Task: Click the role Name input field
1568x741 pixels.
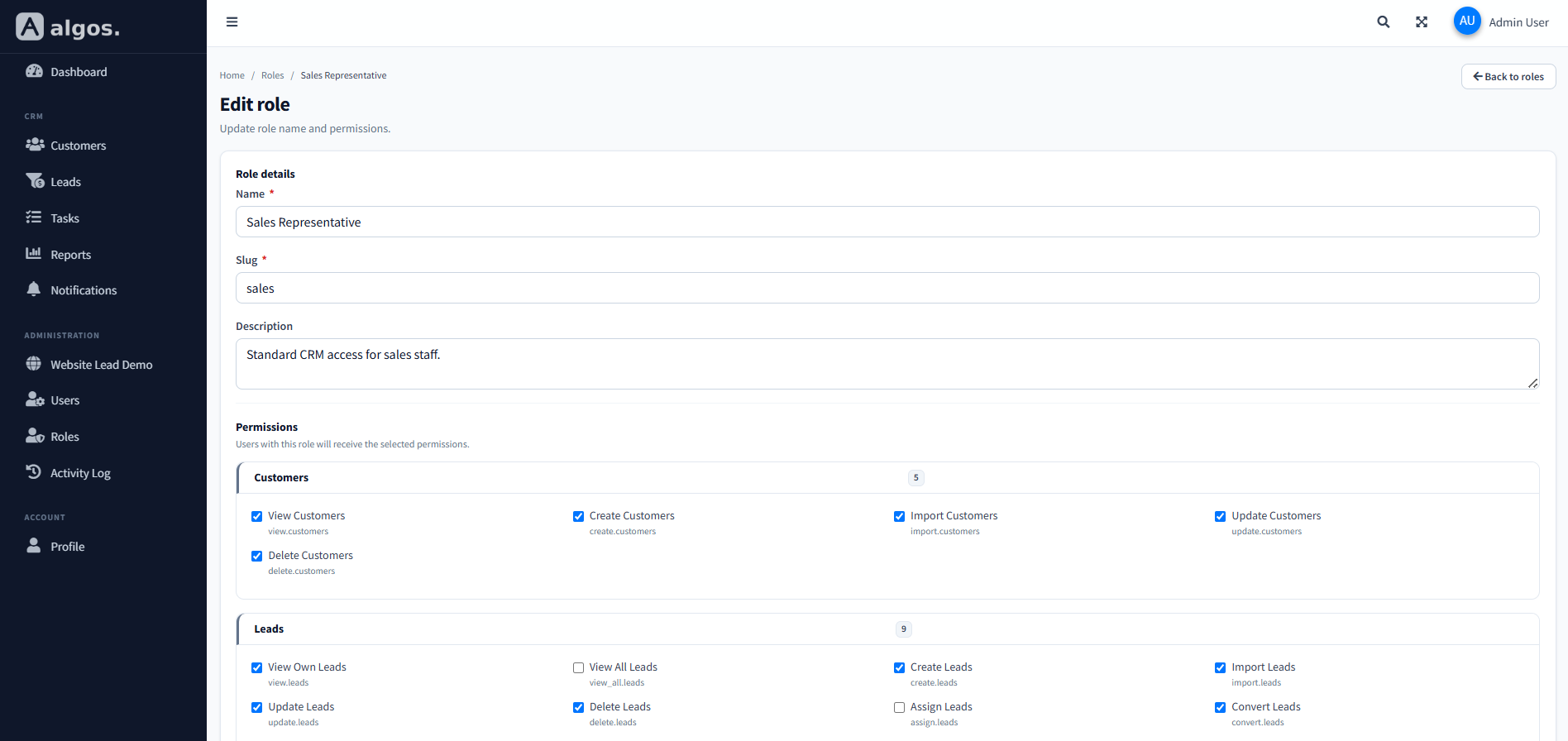Action: pos(887,222)
